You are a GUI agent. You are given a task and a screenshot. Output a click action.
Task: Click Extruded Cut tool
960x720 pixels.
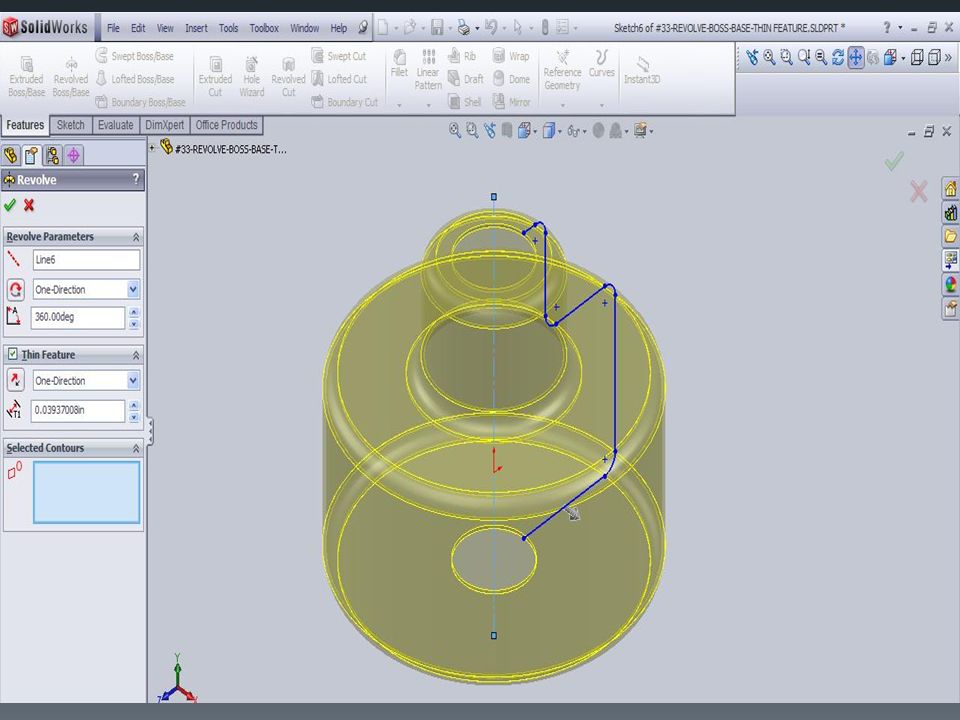pos(215,77)
